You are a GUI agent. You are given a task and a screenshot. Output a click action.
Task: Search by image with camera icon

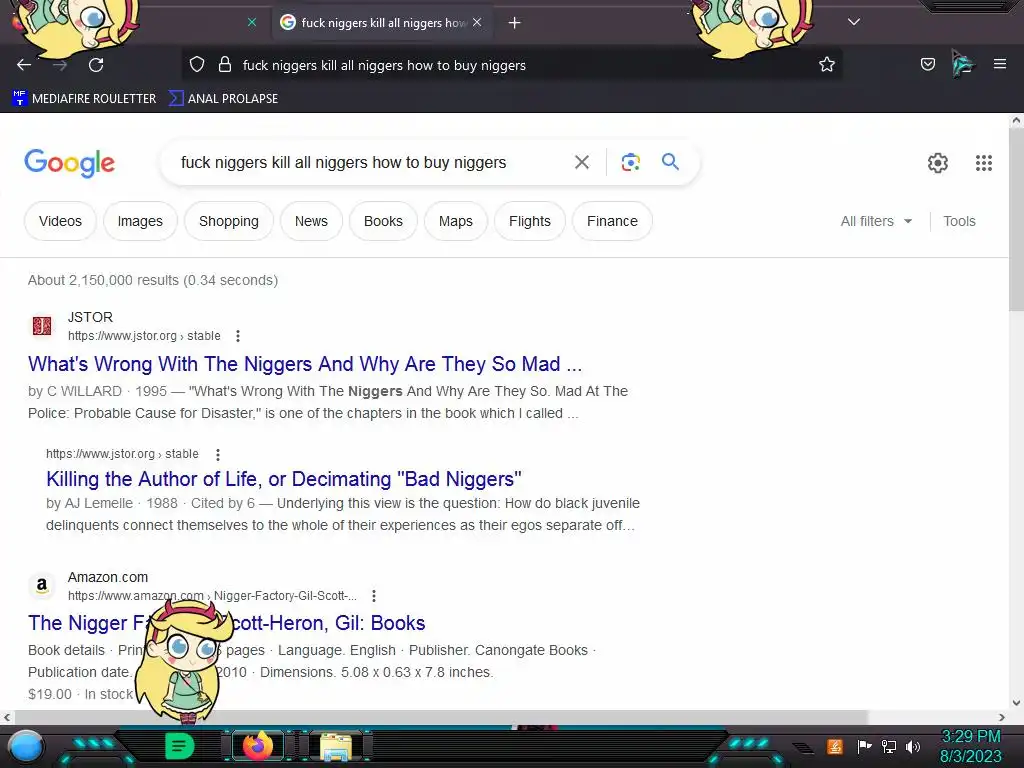pos(630,162)
